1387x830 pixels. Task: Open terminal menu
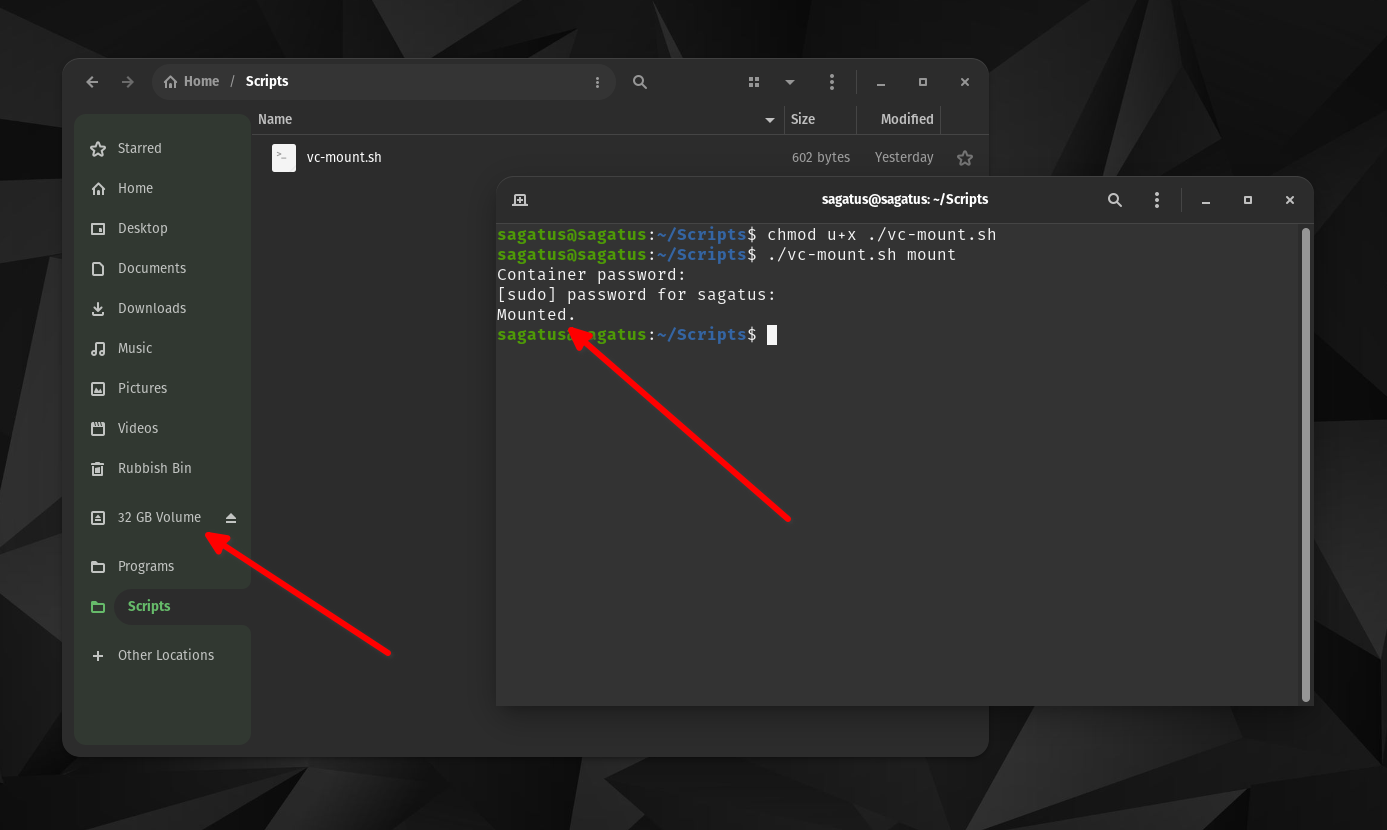[x=1157, y=200]
